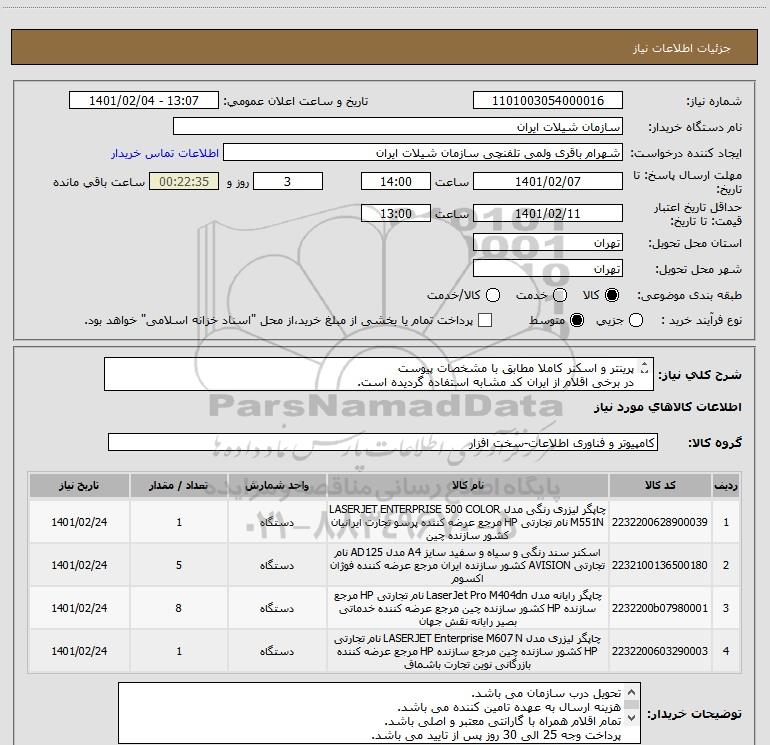Click the شماره نیاز field 1101003054000016

point(548,101)
